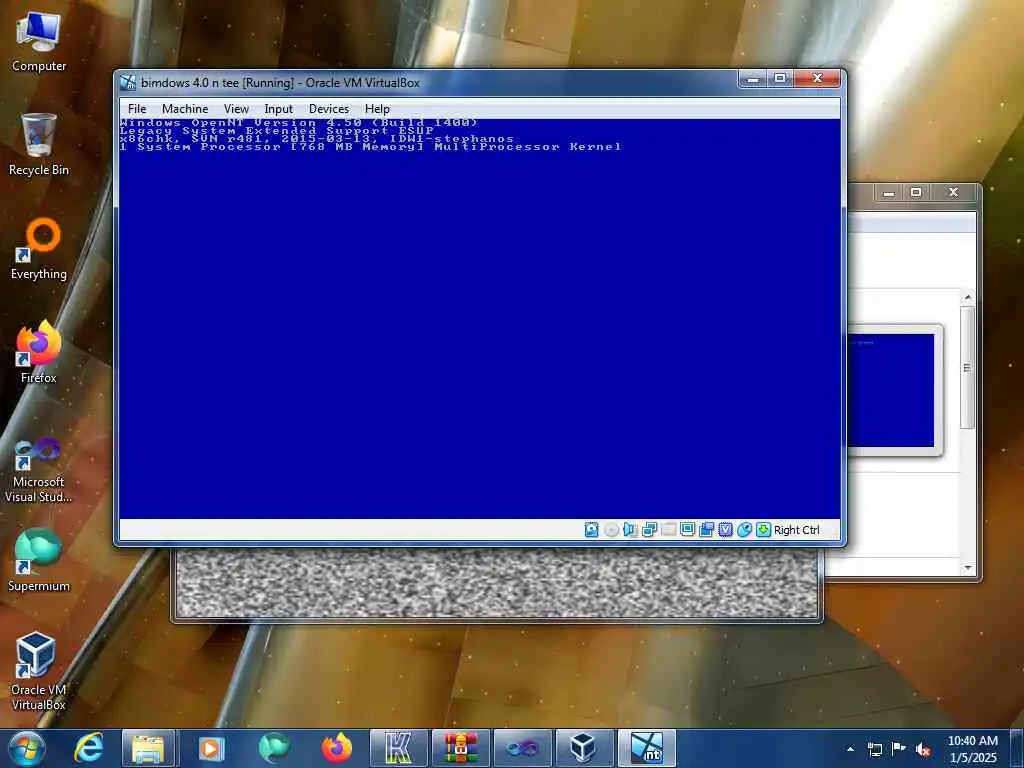Switch to WinRAR on the taskbar
The image size is (1024, 768).
pyautogui.click(x=460, y=748)
